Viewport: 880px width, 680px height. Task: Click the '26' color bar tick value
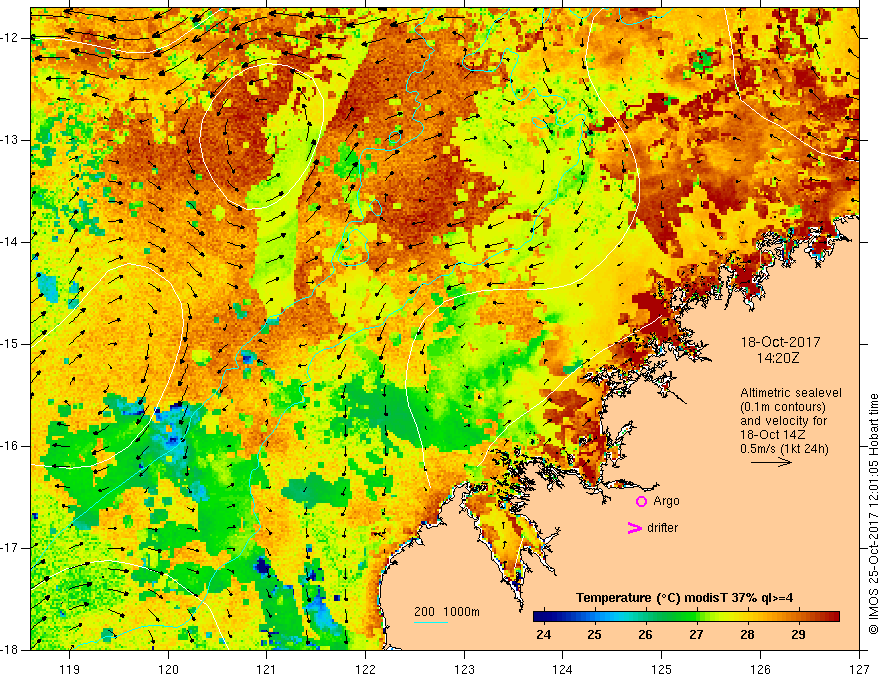click(645, 635)
